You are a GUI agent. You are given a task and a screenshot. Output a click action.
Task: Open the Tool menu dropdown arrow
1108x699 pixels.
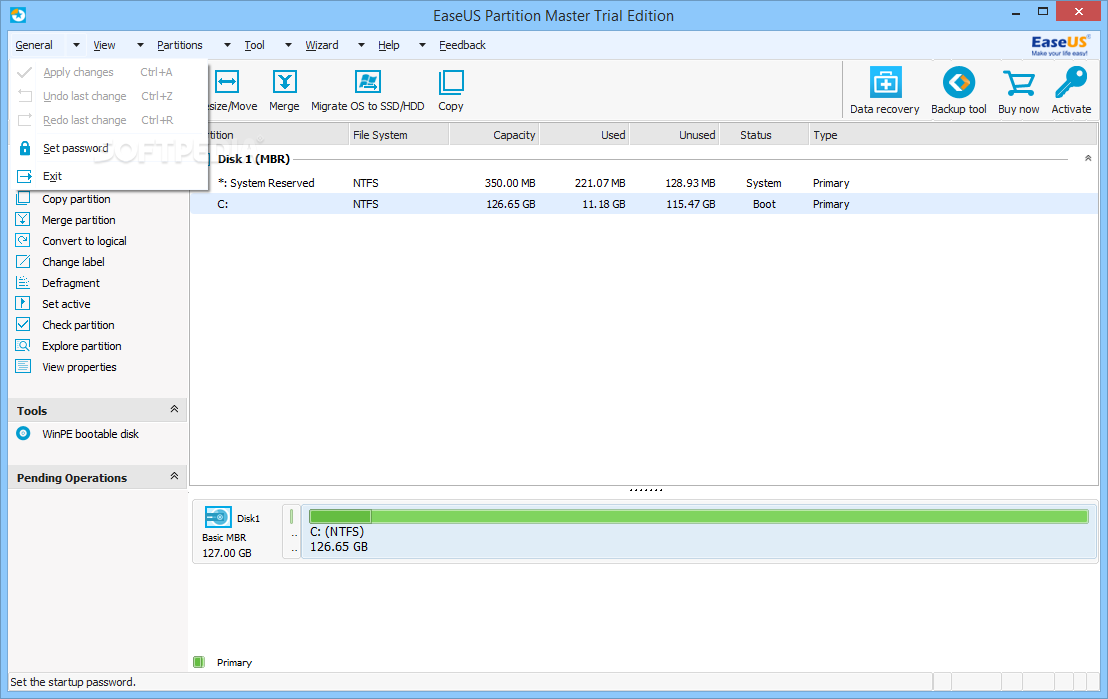click(288, 45)
